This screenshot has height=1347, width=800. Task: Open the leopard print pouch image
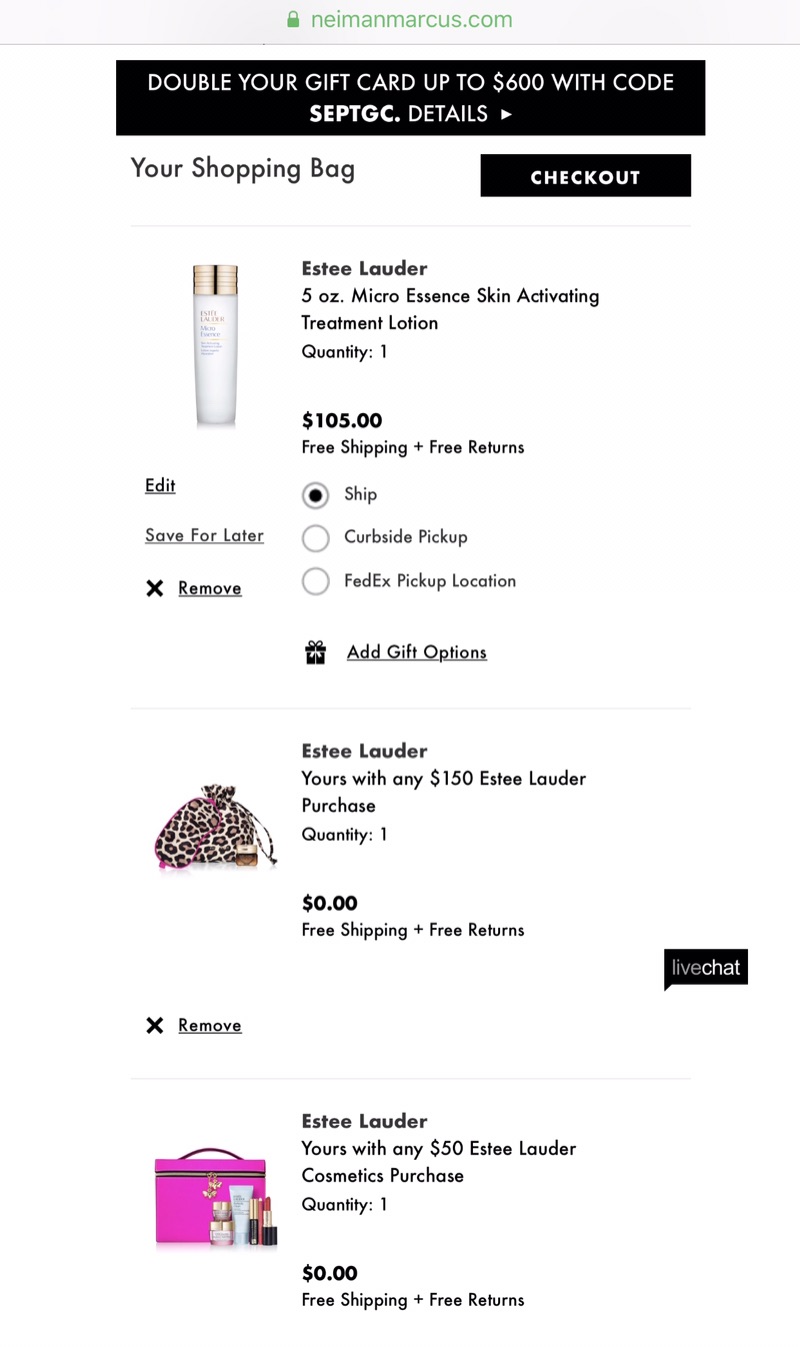pyautogui.click(x=215, y=828)
